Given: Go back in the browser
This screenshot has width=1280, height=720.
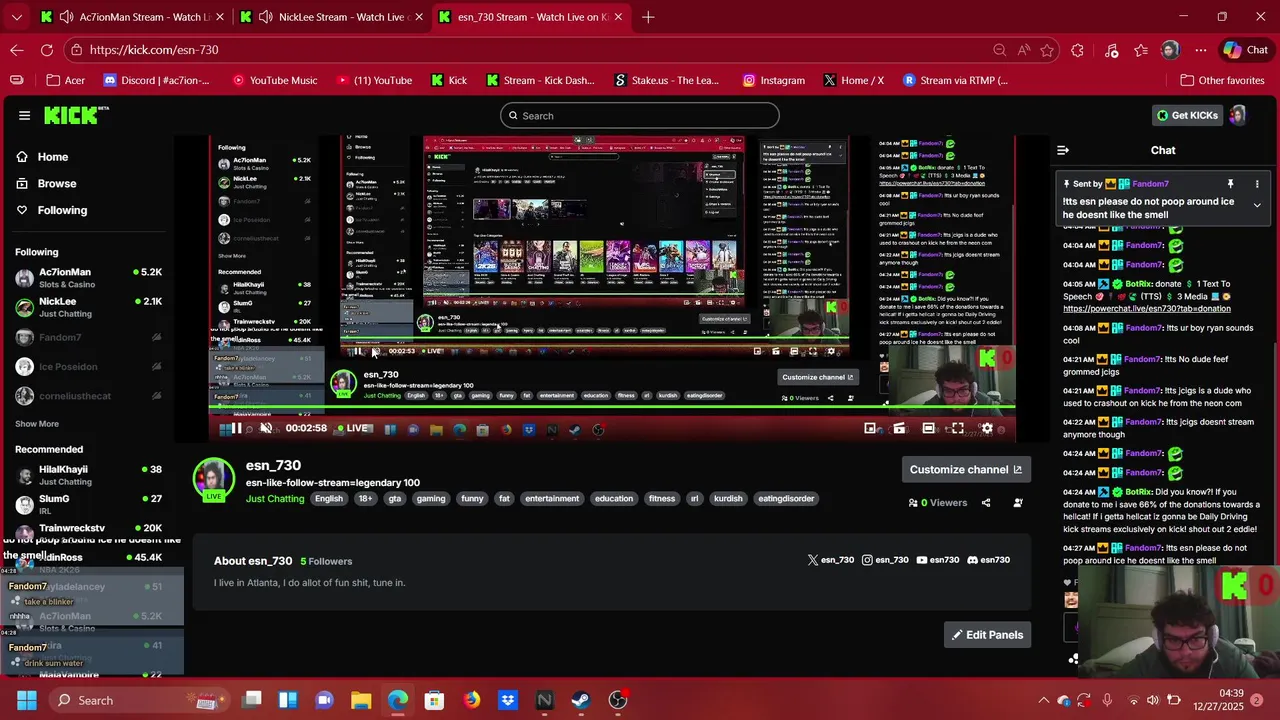Looking at the screenshot, I should click(17, 50).
